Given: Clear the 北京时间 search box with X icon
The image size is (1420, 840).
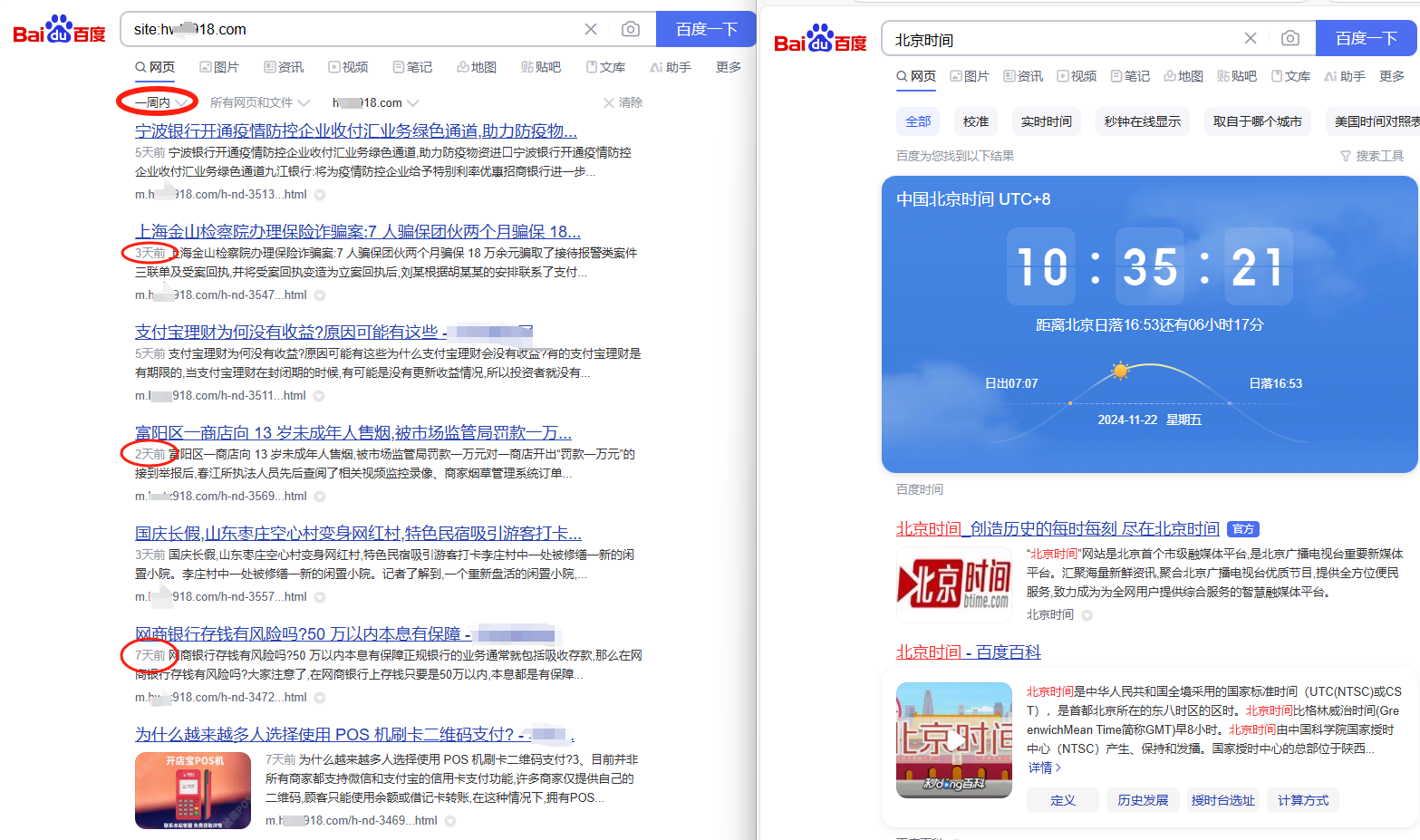Looking at the screenshot, I should 1251,38.
